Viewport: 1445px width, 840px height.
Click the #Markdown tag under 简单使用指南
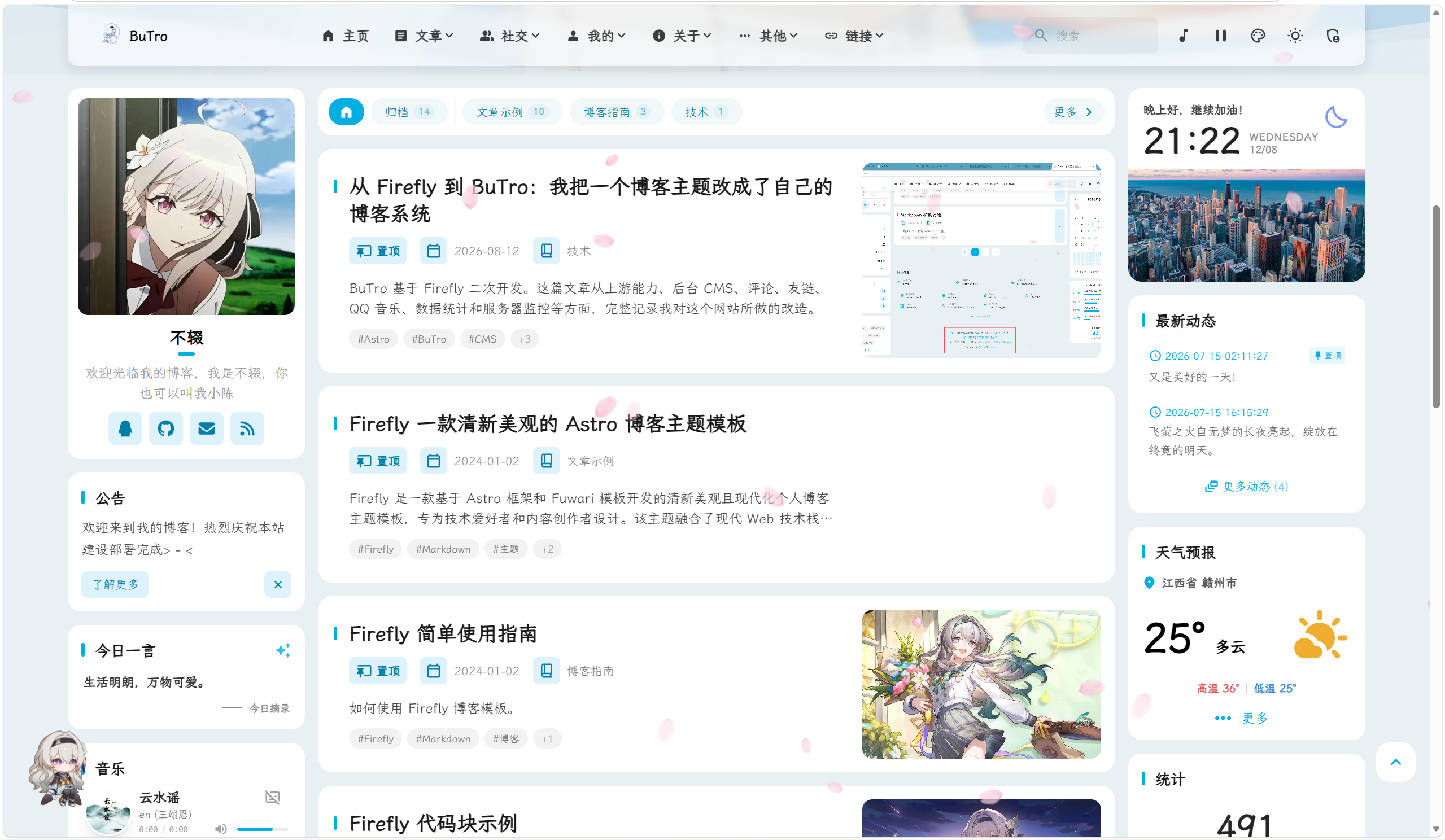443,738
